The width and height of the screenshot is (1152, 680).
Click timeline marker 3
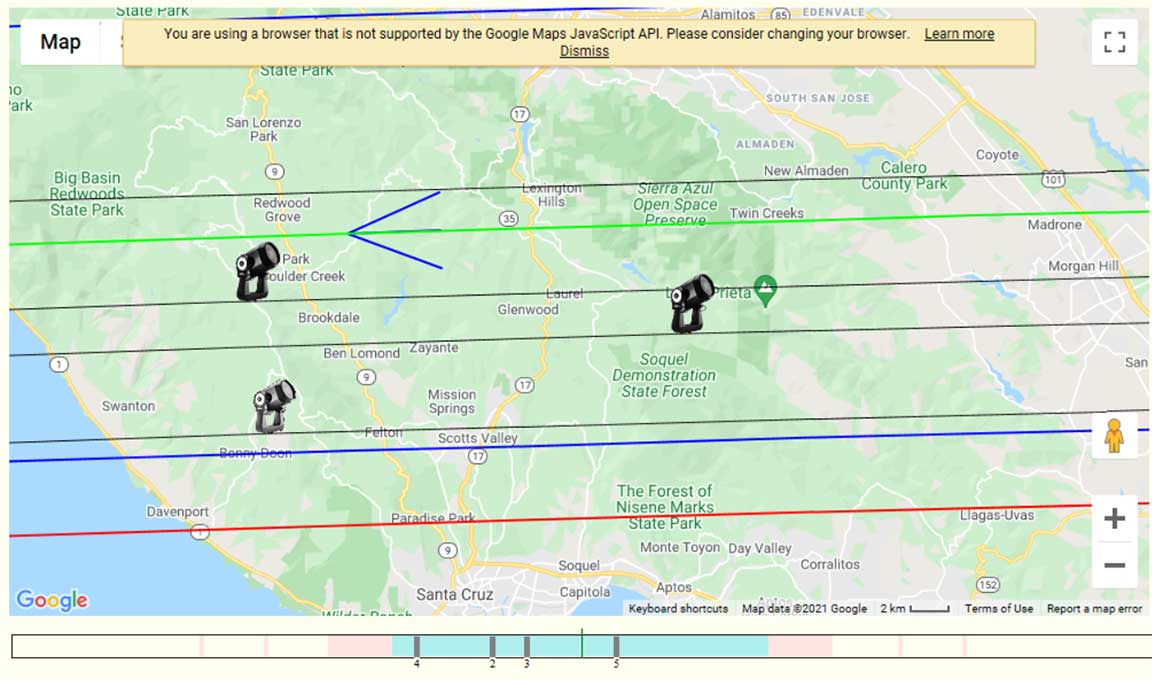click(527, 647)
